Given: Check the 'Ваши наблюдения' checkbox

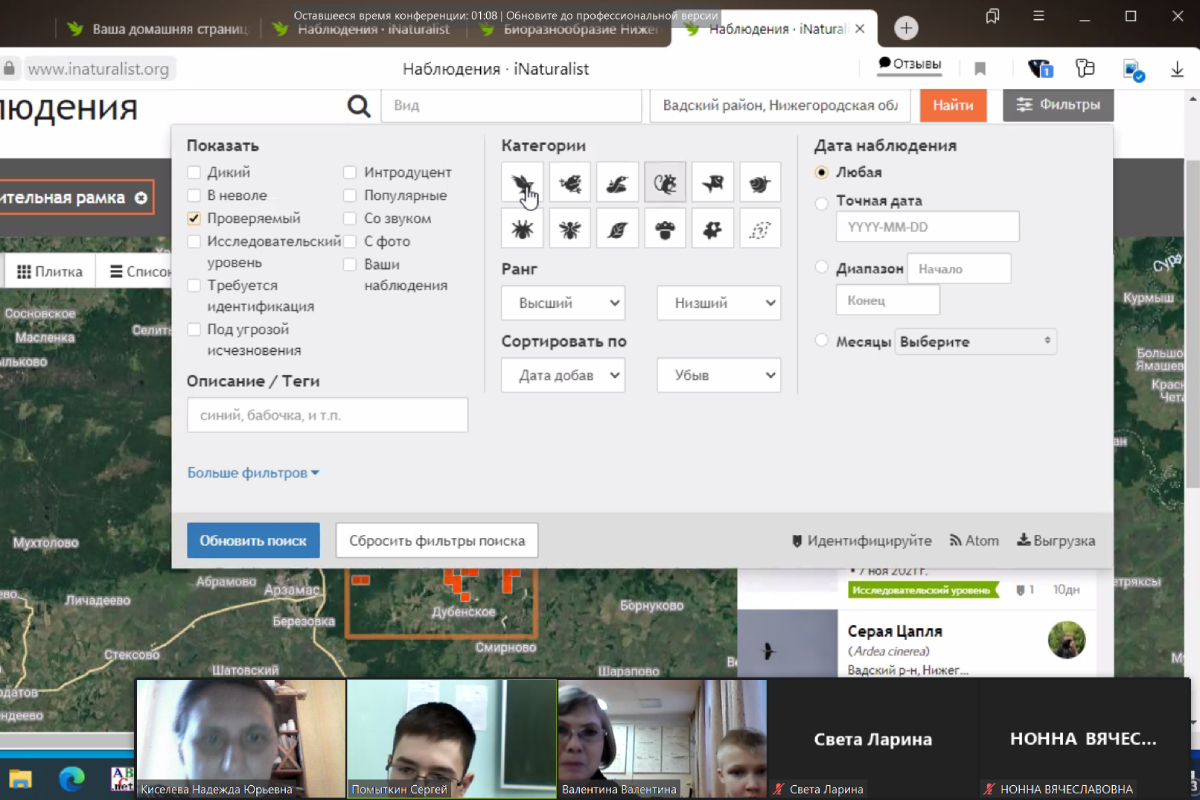Looking at the screenshot, I should coord(350,264).
